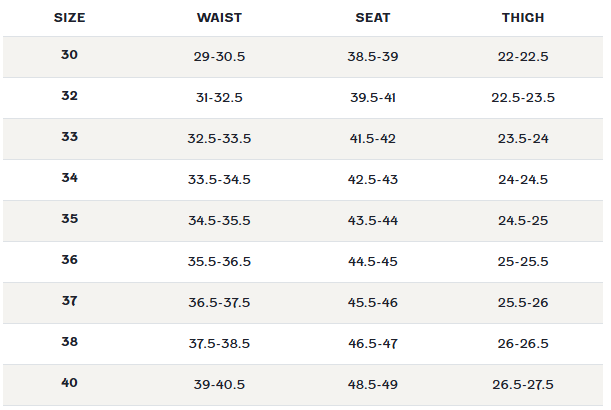The height and width of the screenshot is (410, 611).
Task: Click the SEAT column header
Action: pos(373,18)
